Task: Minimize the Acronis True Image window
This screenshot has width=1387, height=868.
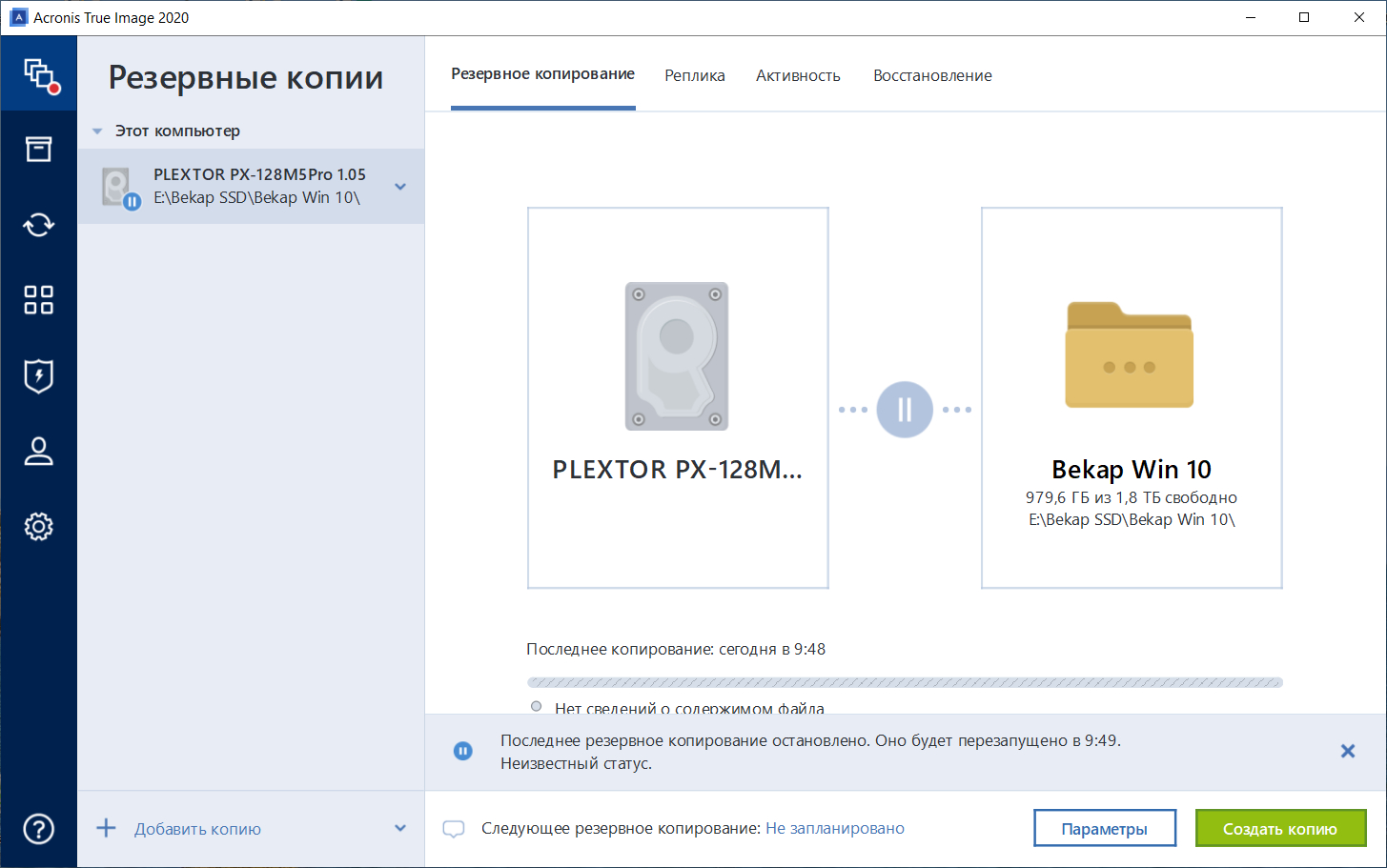Action: click(x=1251, y=17)
